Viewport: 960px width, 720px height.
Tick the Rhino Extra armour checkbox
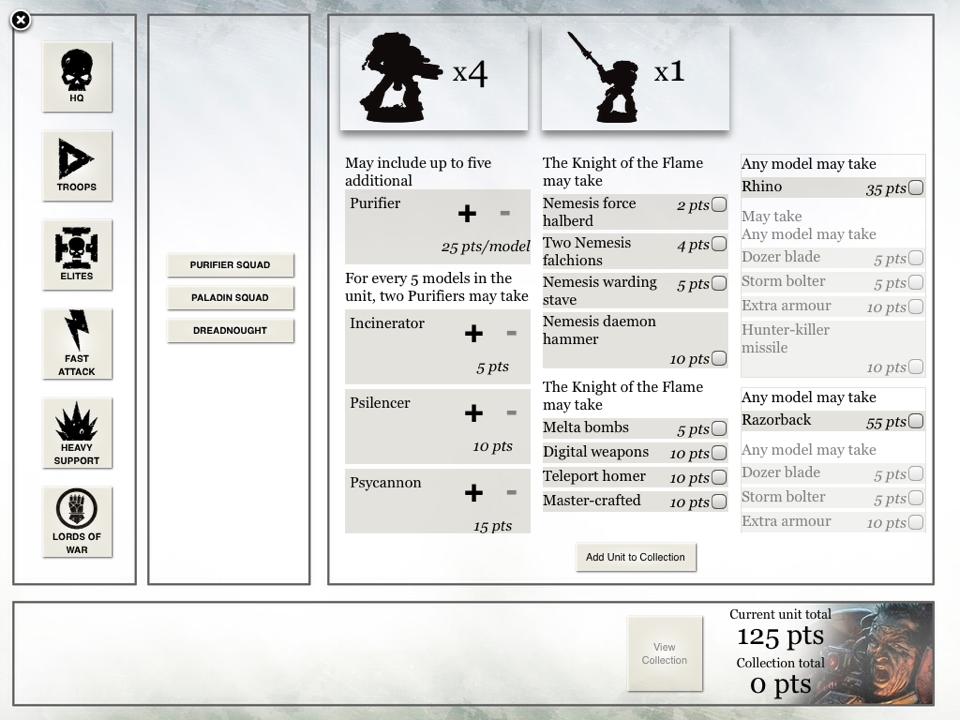tap(916, 306)
